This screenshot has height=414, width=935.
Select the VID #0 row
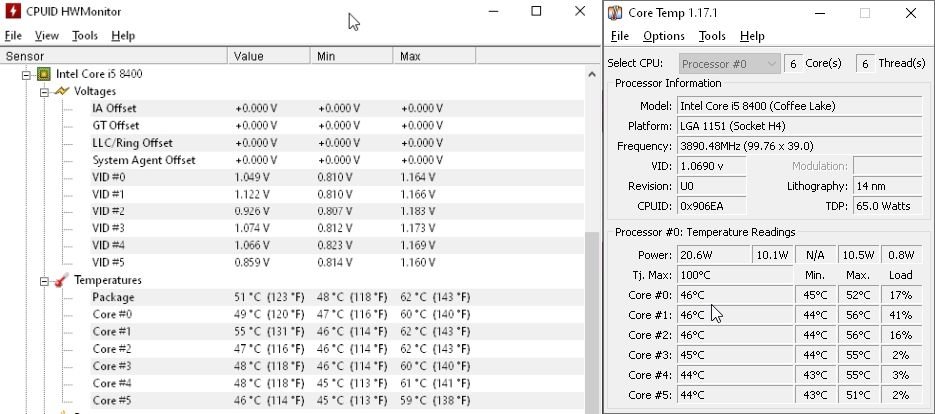(337, 177)
